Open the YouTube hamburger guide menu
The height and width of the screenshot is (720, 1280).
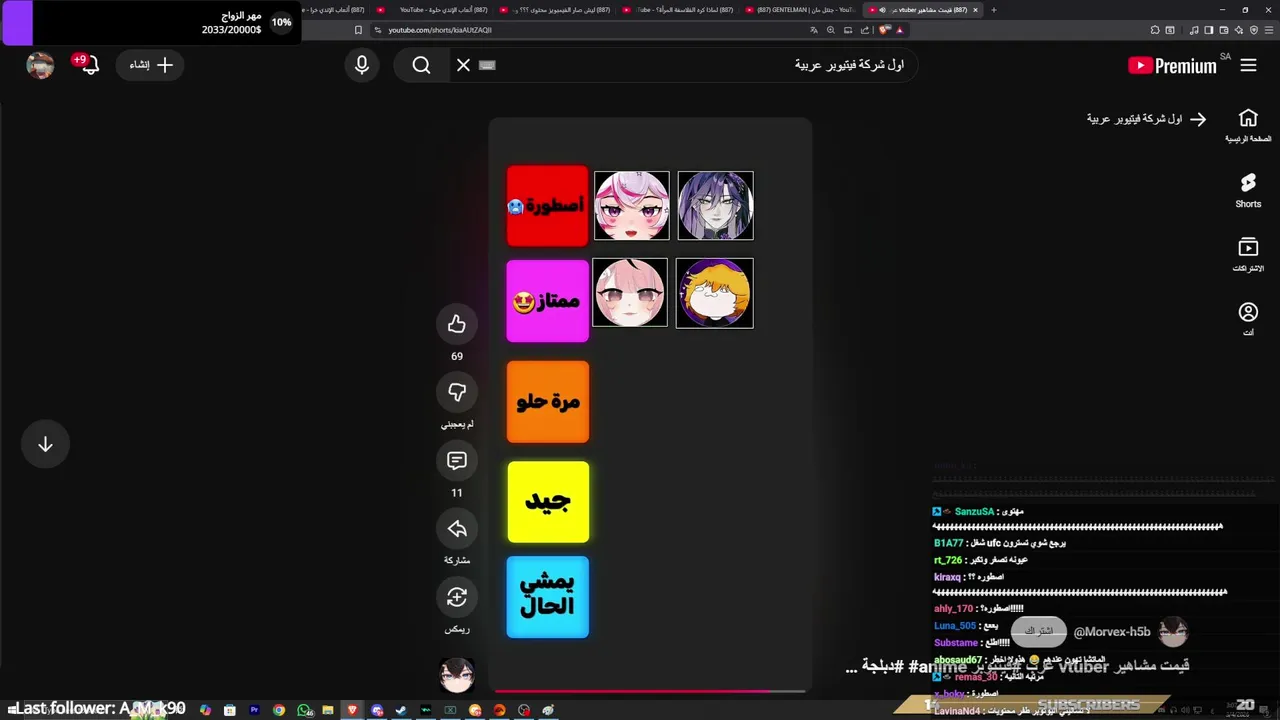coord(1248,65)
